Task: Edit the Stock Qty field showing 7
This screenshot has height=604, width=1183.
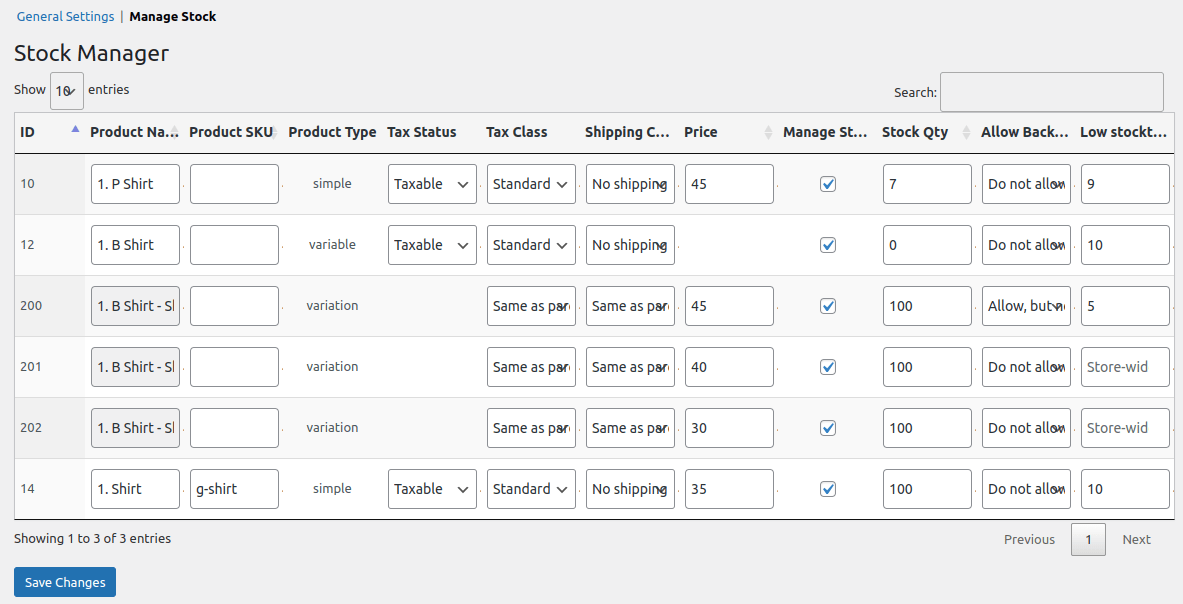Action: pos(927,184)
